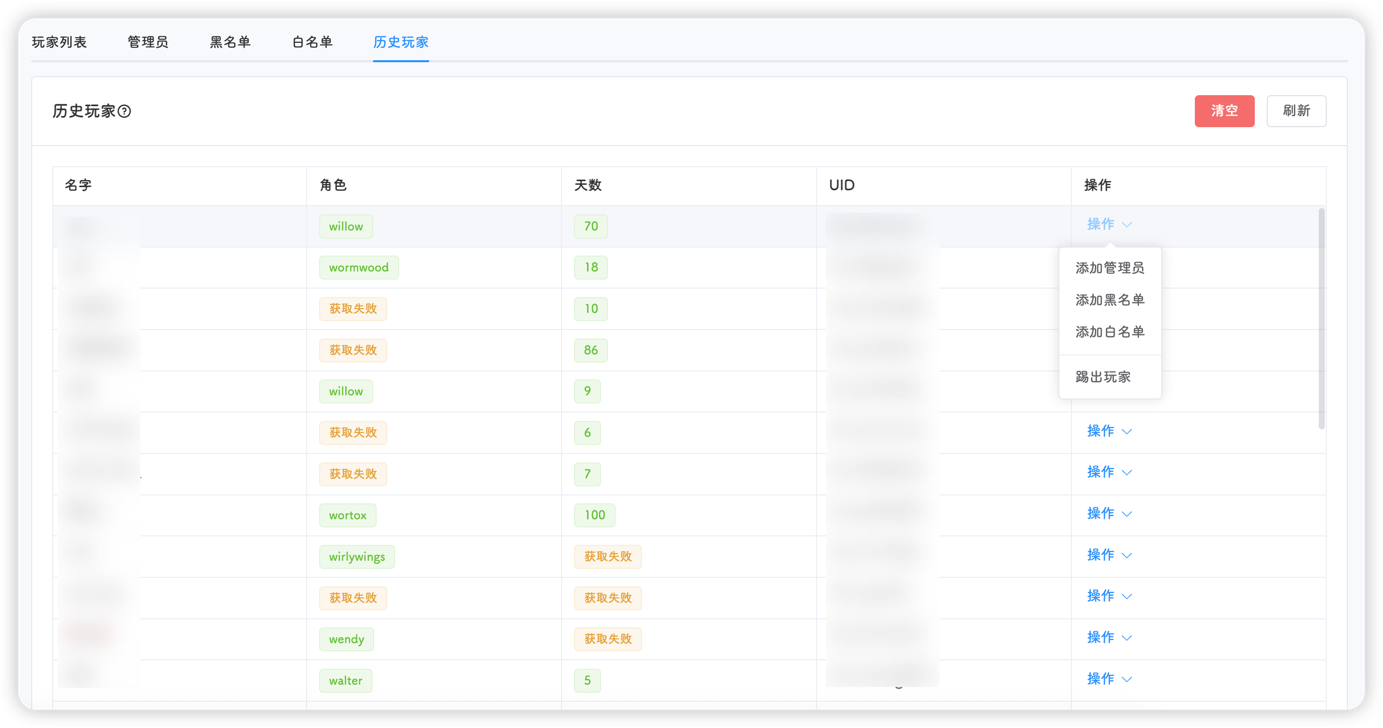Choose 踢出玩家 in the action menu
The width and height of the screenshot is (1383, 728).
(x=1104, y=377)
